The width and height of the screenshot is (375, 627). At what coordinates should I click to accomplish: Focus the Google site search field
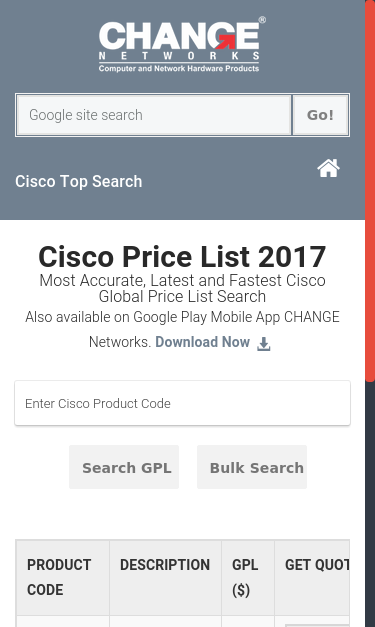[154, 115]
